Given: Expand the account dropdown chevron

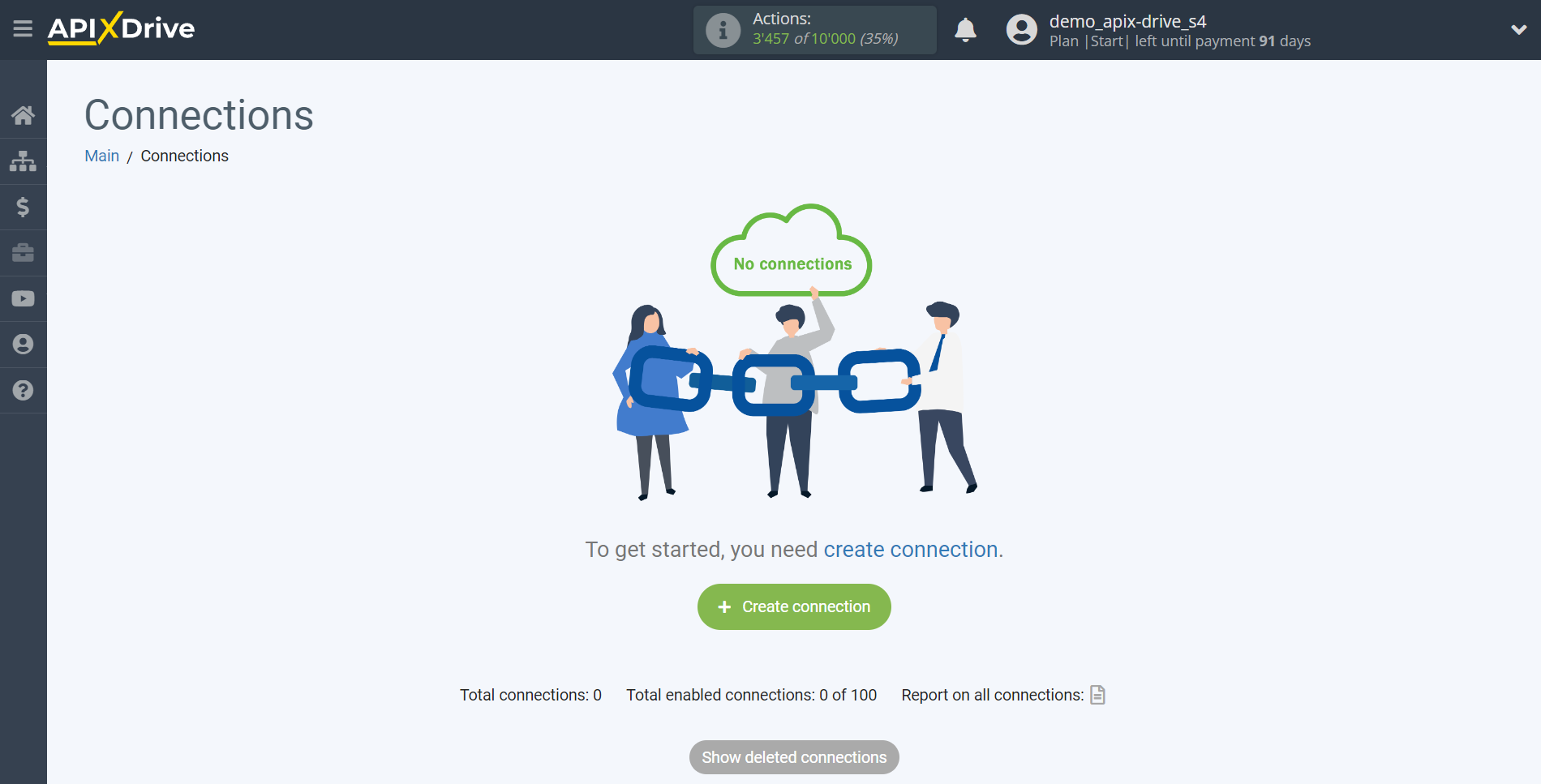Looking at the screenshot, I should 1518,30.
